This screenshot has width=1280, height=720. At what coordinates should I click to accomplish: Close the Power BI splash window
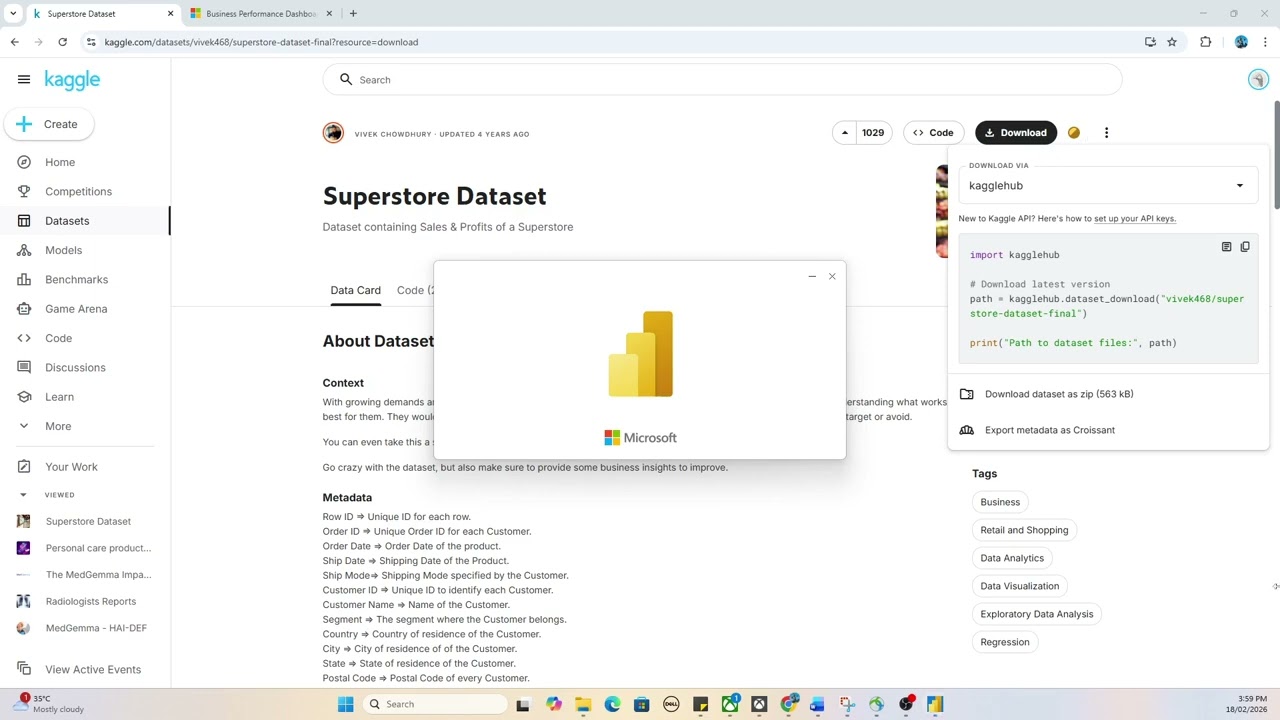(832, 276)
